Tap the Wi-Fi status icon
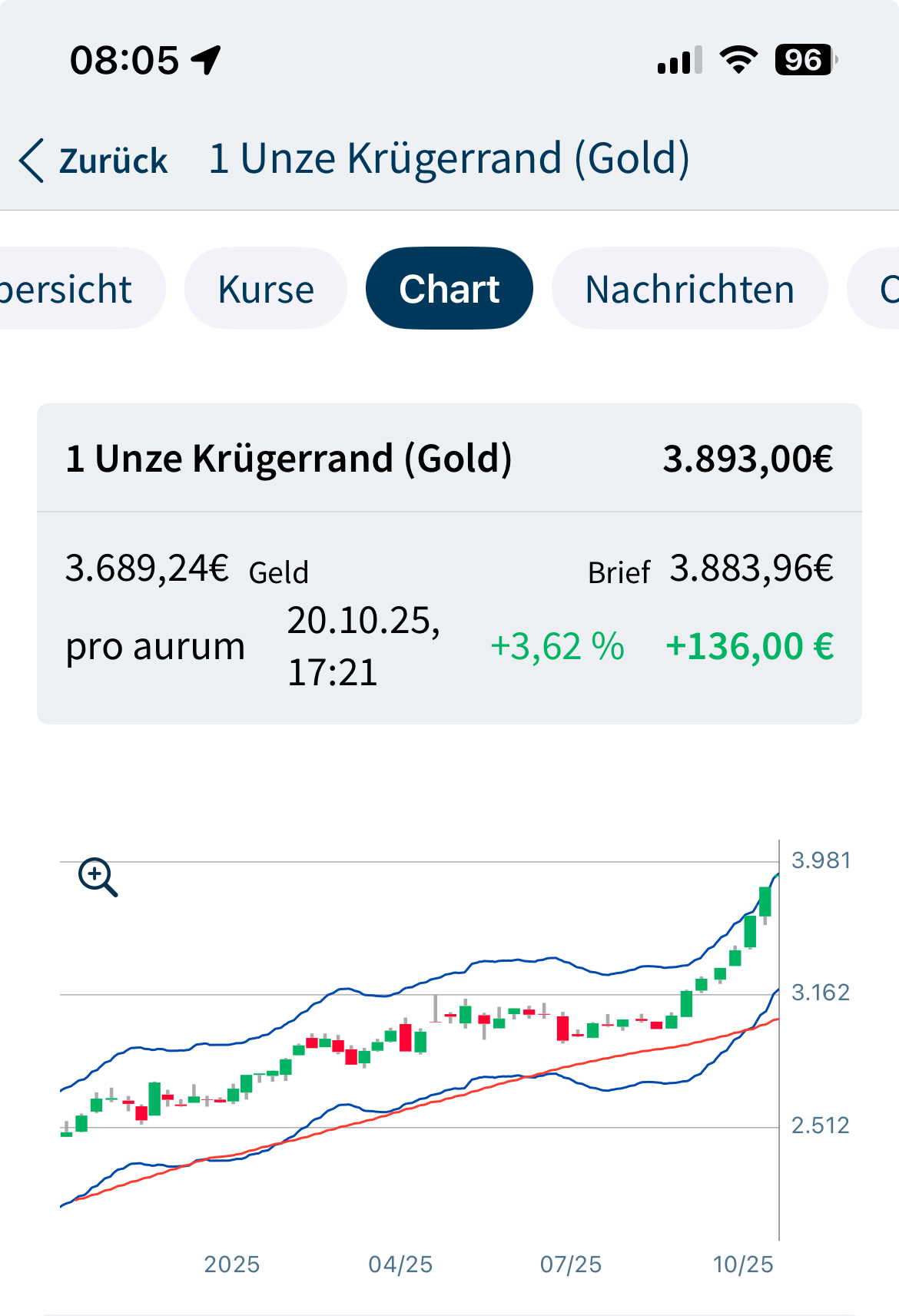This screenshot has height=1316, width=899. tap(738, 60)
